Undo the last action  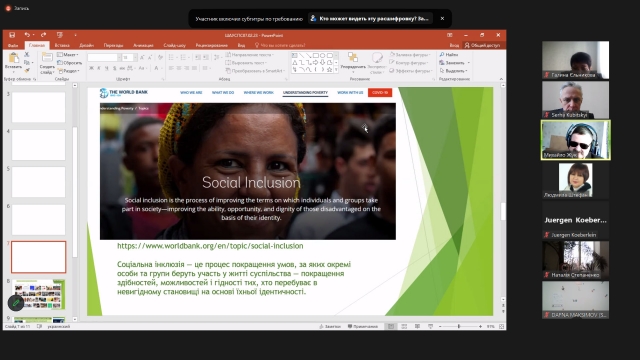pos(27,35)
